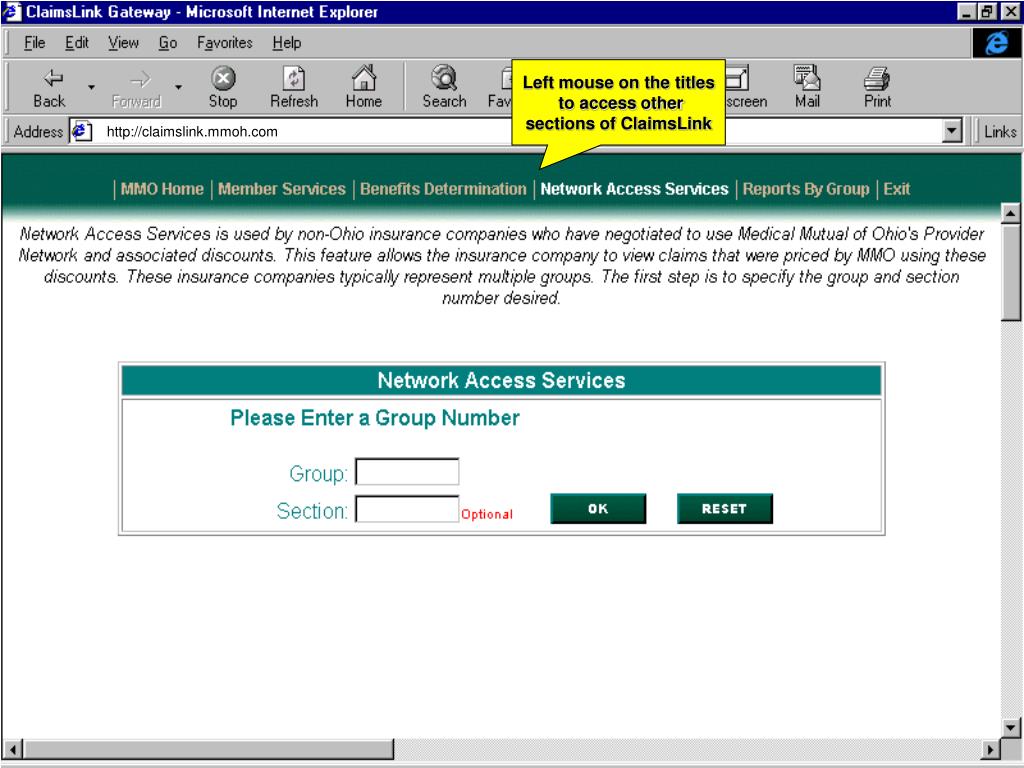The width and height of the screenshot is (1024, 768).
Task: Click the horizontal scrollbar thumb
Action: click(x=208, y=749)
